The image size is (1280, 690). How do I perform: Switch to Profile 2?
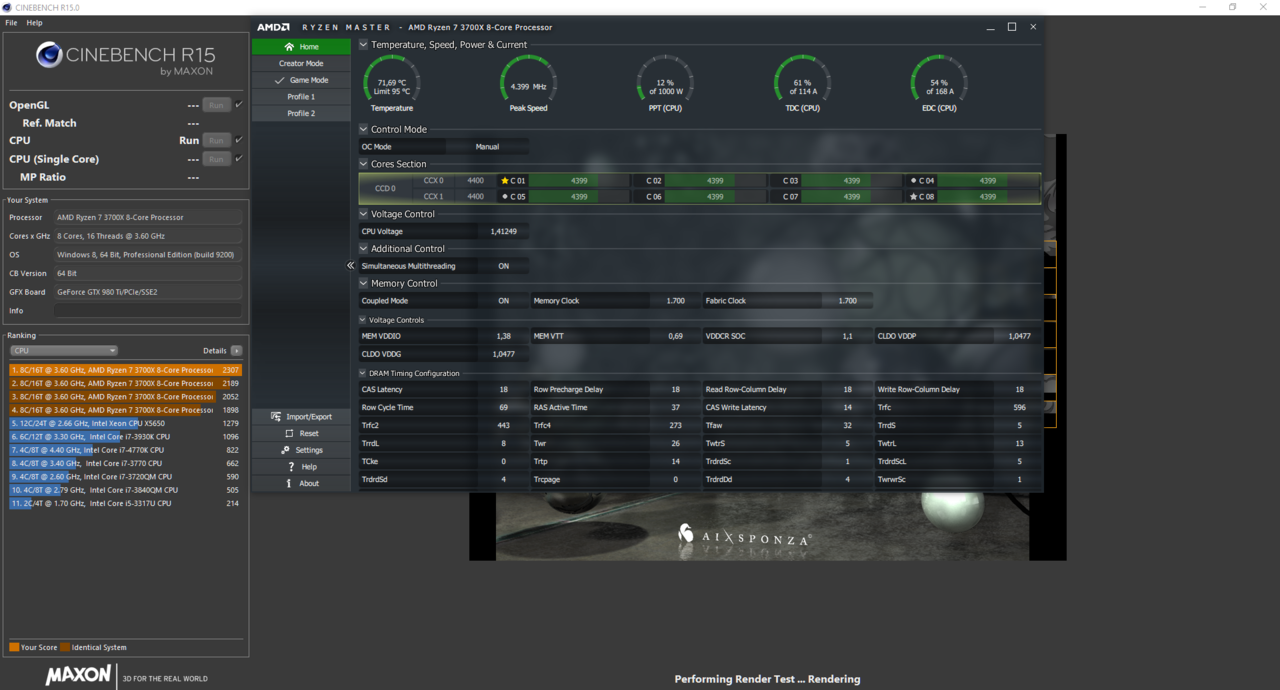301,113
